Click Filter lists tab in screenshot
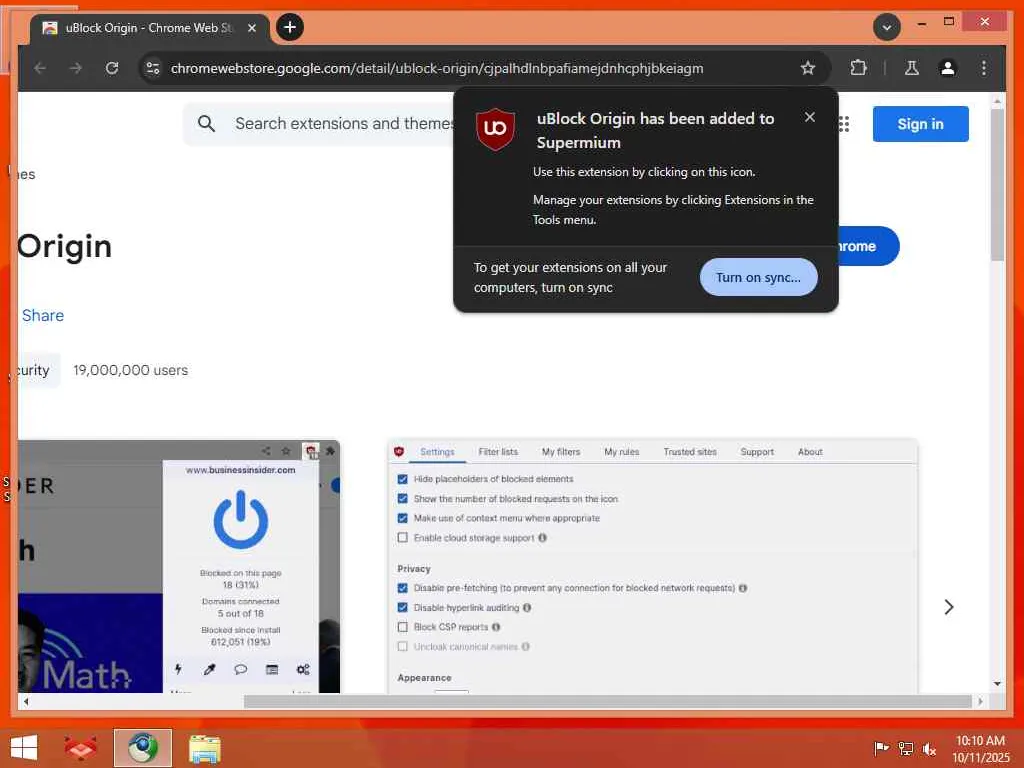 [498, 452]
